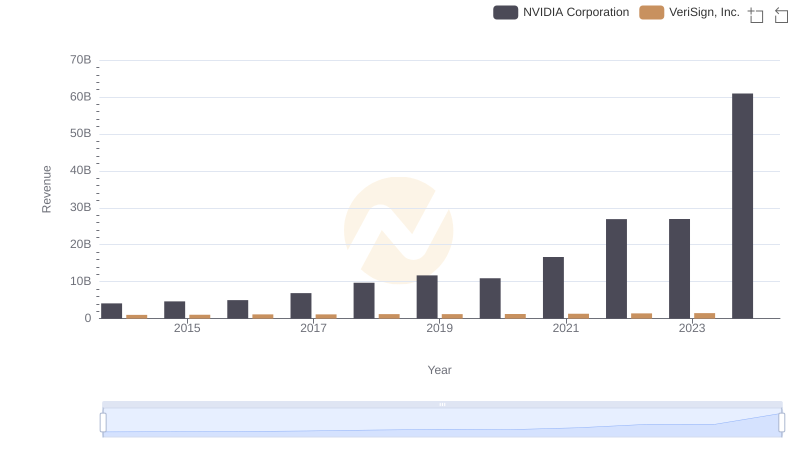
Task: Click the 2015 x-axis label
Action: (187, 328)
